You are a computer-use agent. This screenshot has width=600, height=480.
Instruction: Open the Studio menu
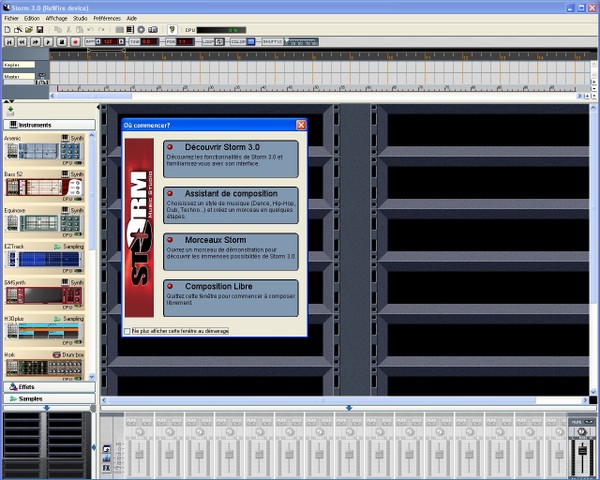click(x=80, y=18)
